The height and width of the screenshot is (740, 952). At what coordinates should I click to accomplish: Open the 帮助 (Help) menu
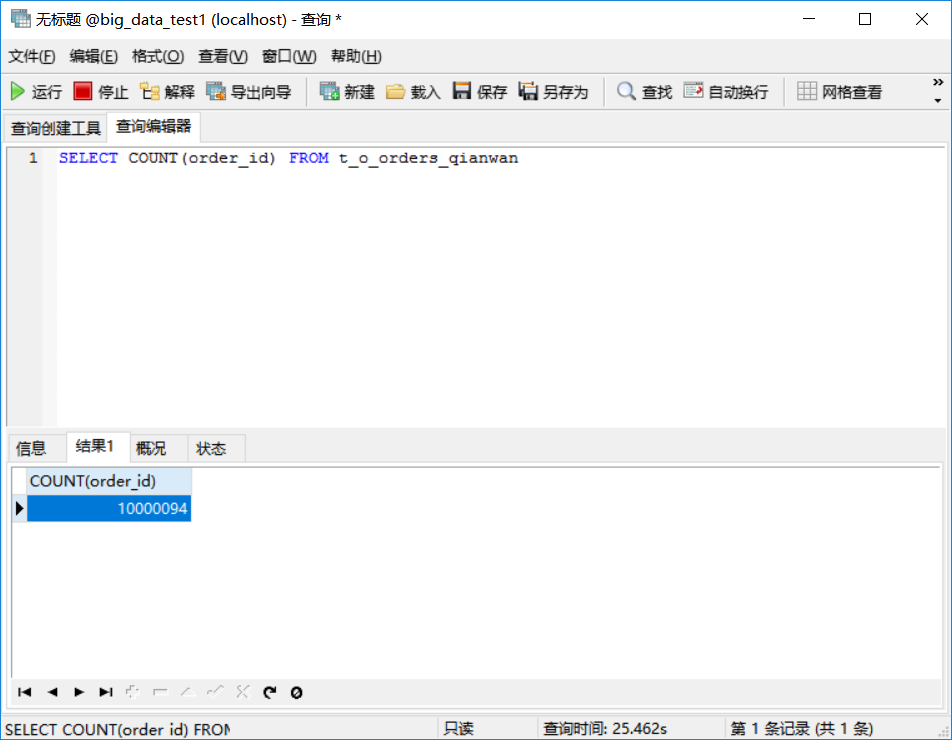tap(354, 57)
